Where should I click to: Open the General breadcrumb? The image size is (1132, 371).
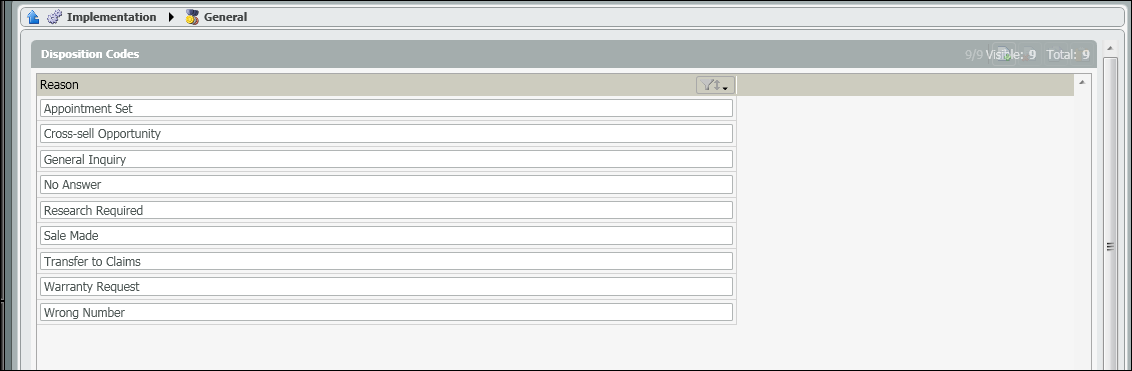pyautogui.click(x=225, y=17)
